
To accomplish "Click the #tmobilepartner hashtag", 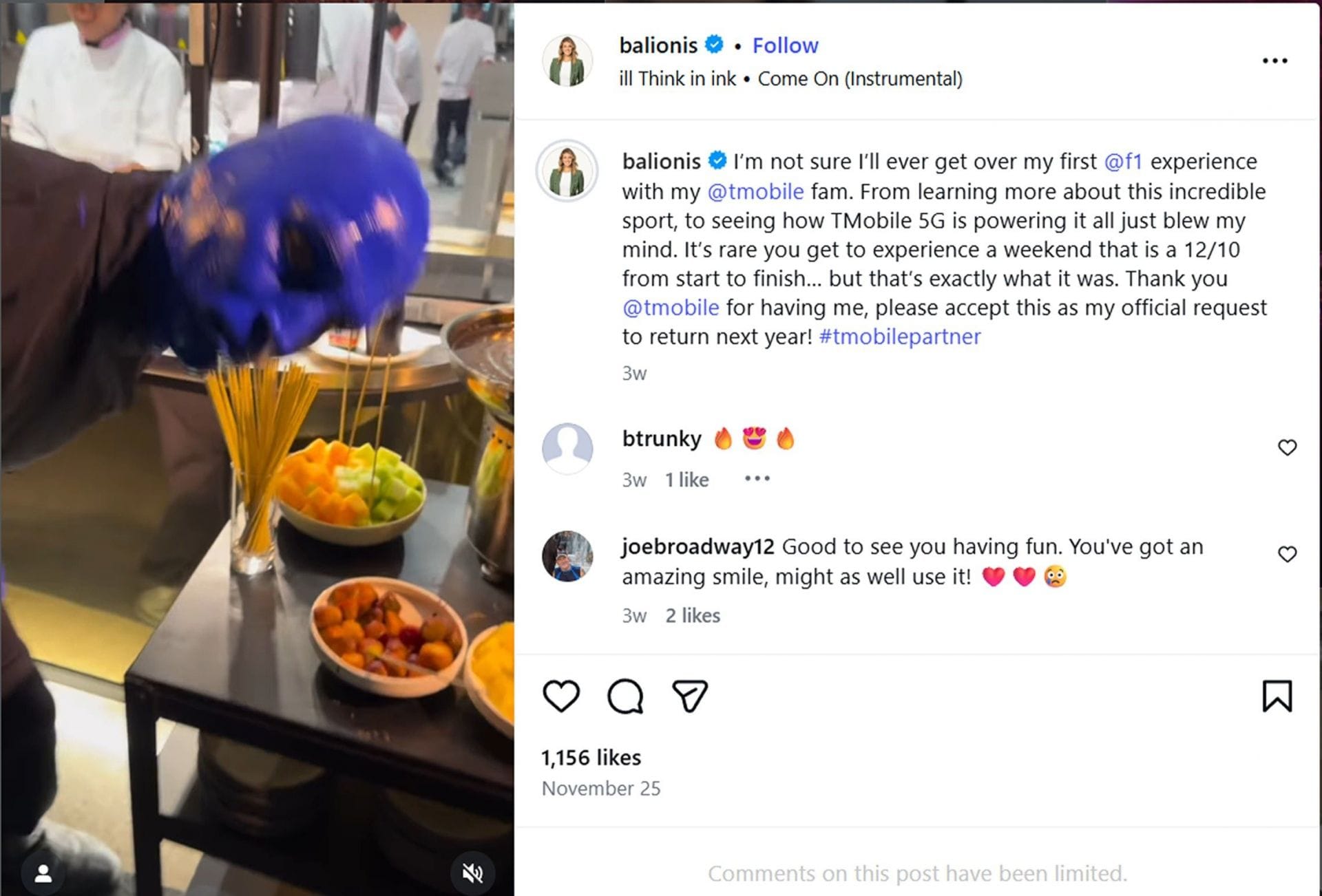I will coord(900,337).
